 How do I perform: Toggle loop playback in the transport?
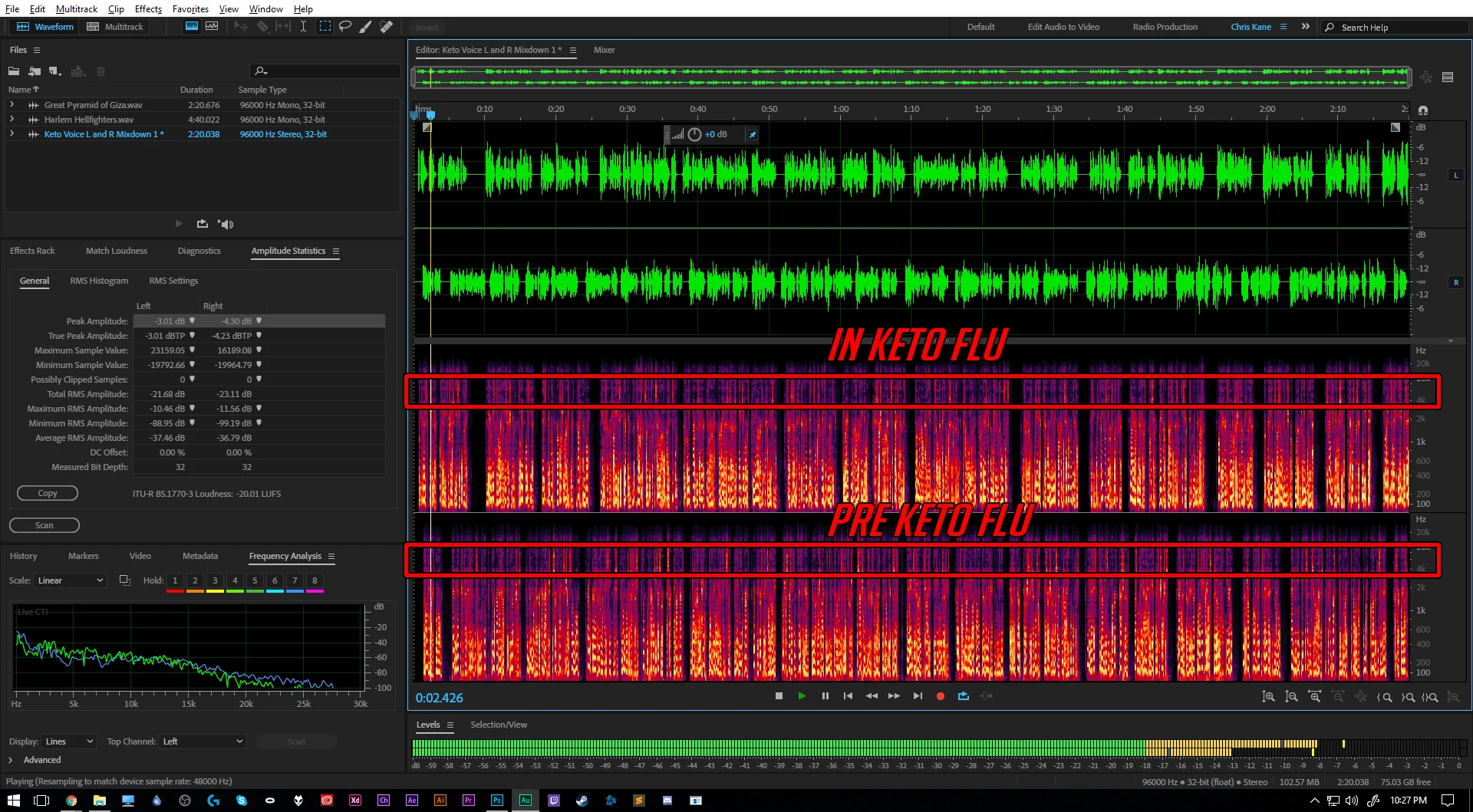[x=964, y=696]
